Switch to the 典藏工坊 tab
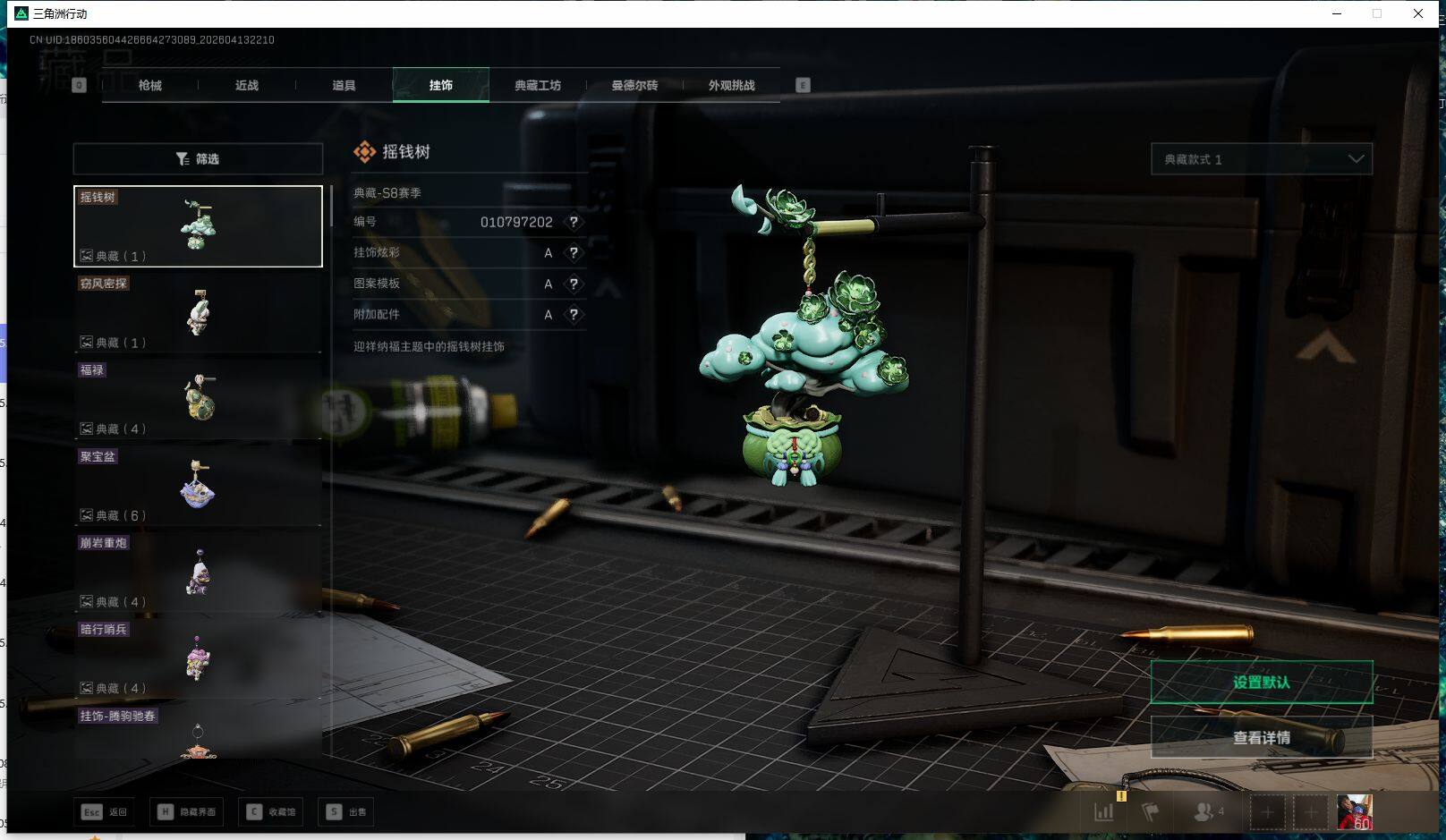Screen dimensions: 1446x840 point(538,86)
